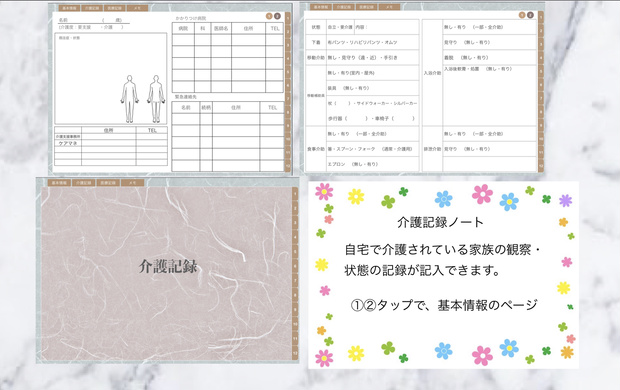
Task: Jump to side tab 12 on hospital-table page
Action: tap(288, 166)
